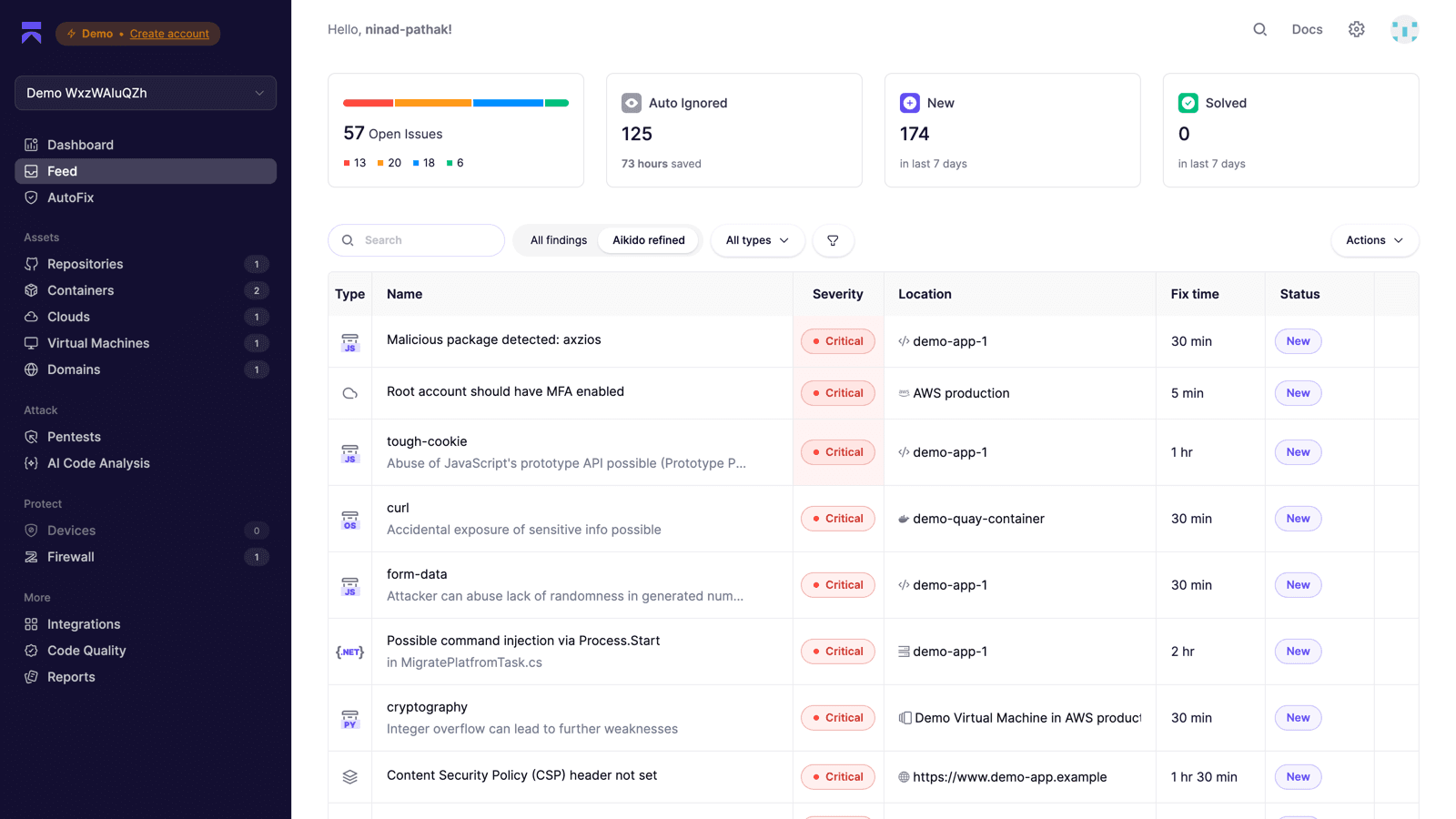The width and height of the screenshot is (1456, 819).
Task: Open the Auto Ignored 125 card
Action: click(734, 130)
